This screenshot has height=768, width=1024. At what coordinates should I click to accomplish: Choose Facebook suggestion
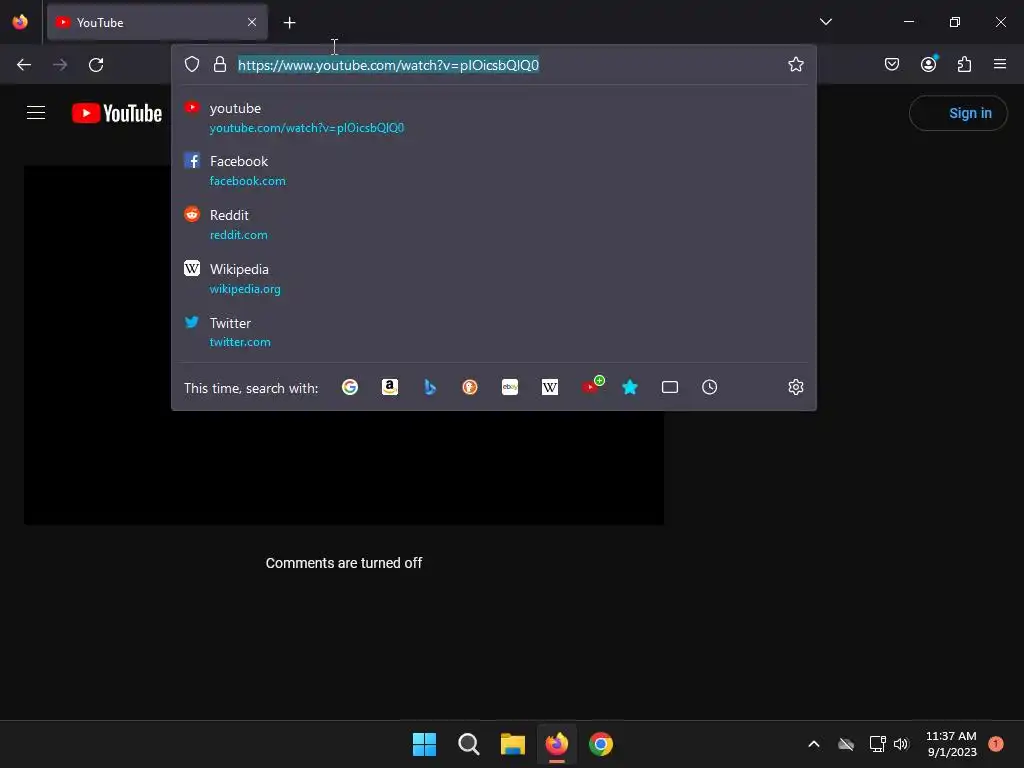(494, 170)
